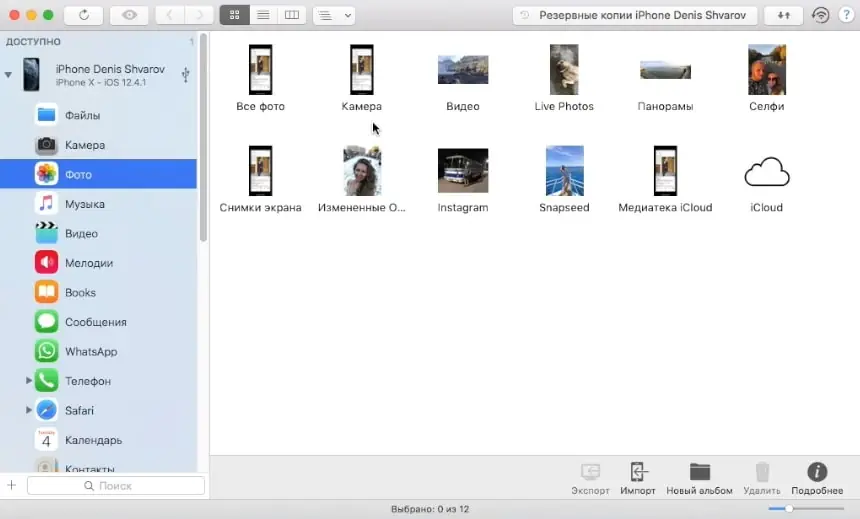Open the Телефон sidebar section

[99, 381]
